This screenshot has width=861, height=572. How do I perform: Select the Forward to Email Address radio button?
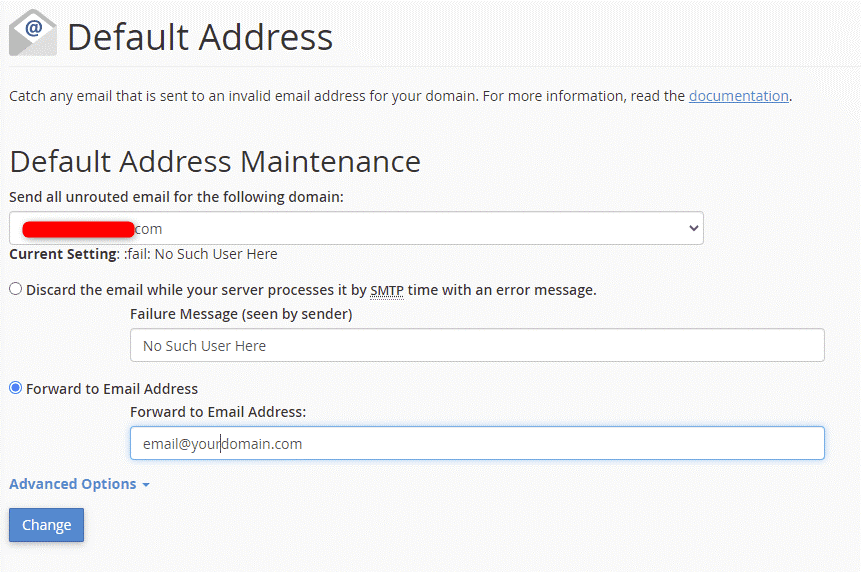tap(16, 388)
